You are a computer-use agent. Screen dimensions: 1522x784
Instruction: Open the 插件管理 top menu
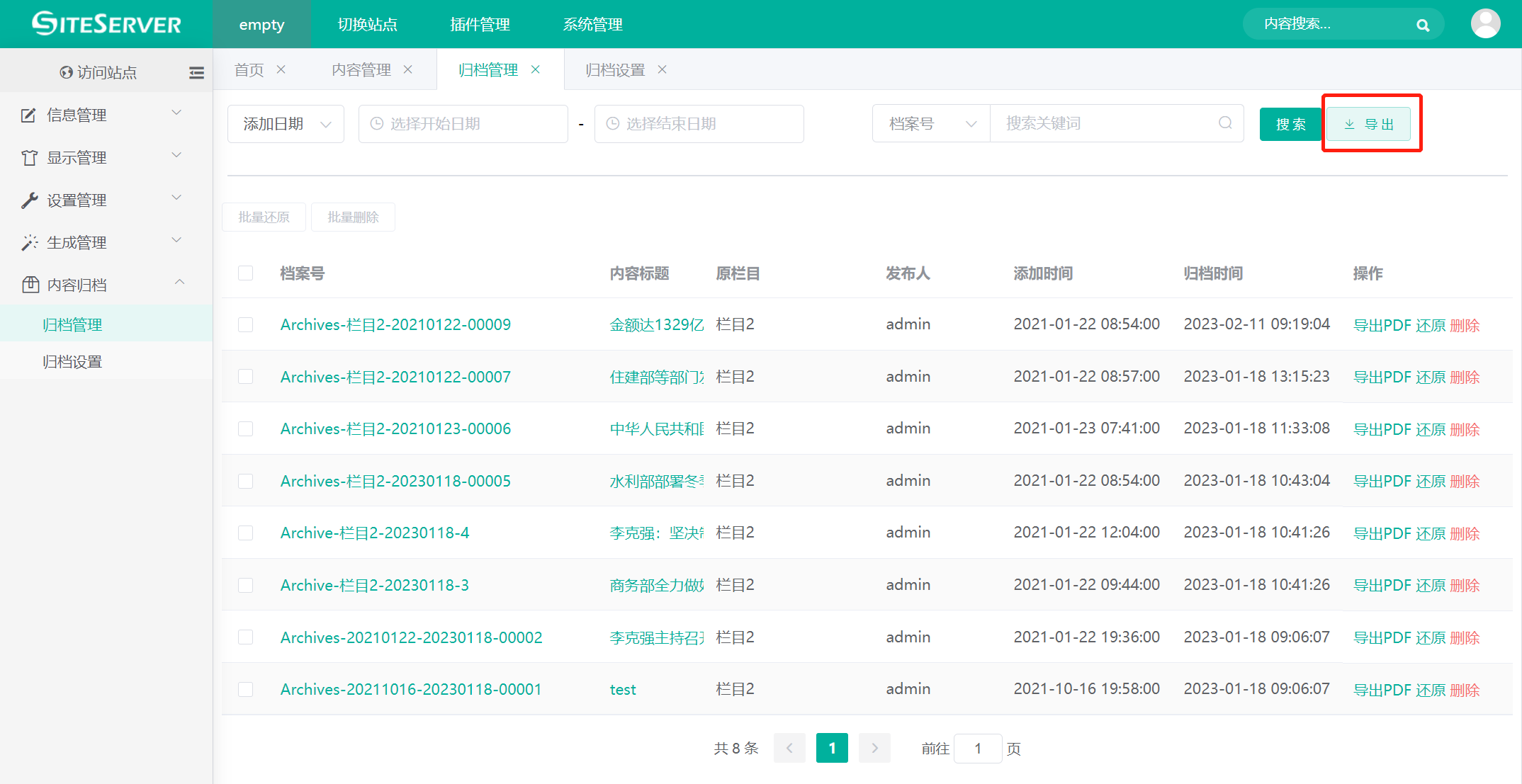pyautogui.click(x=480, y=25)
